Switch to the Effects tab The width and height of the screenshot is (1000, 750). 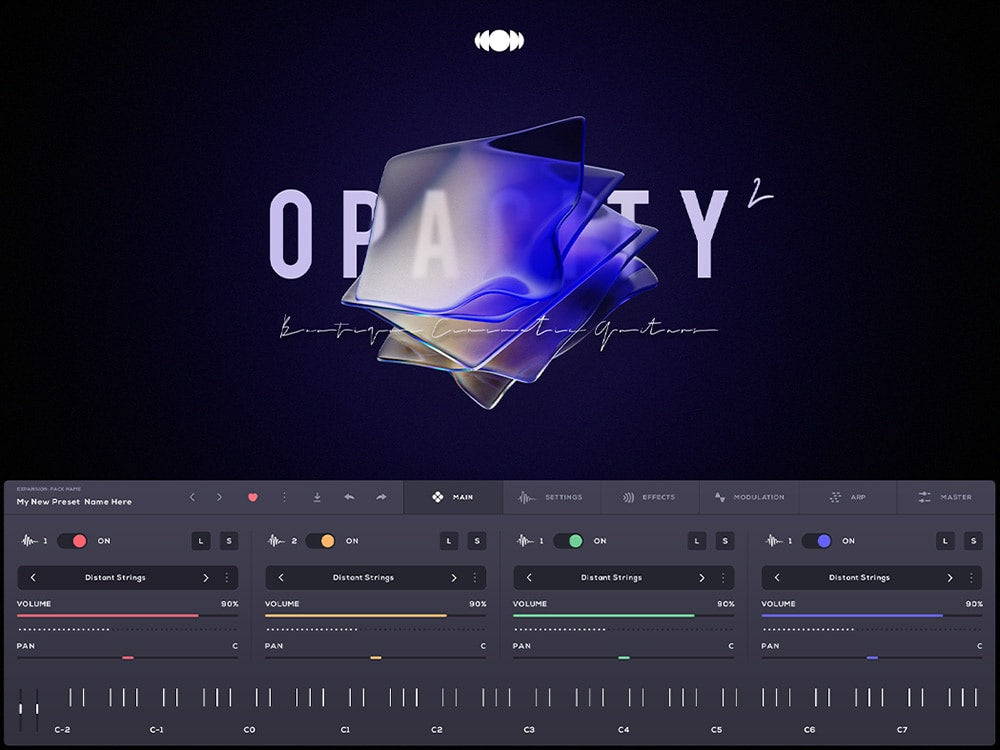tap(649, 497)
